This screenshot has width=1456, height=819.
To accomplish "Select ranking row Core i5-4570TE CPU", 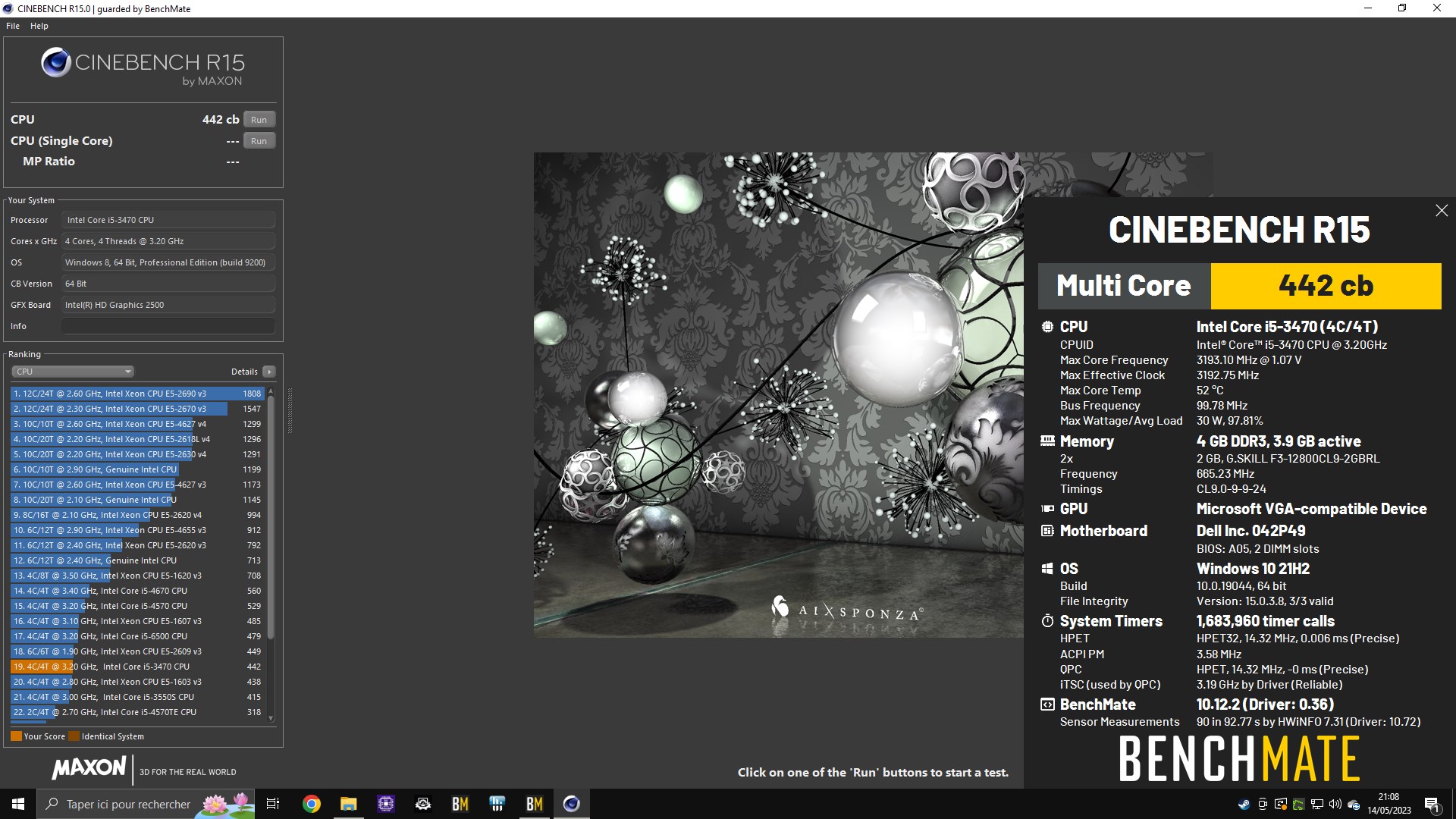I will pos(137,712).
